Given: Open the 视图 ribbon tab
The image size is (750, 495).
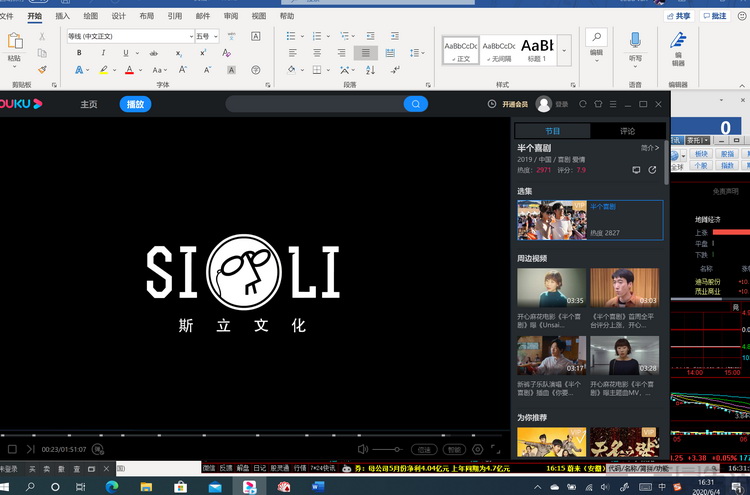Looking at the screenshot, I should click(x=259, y=16).
